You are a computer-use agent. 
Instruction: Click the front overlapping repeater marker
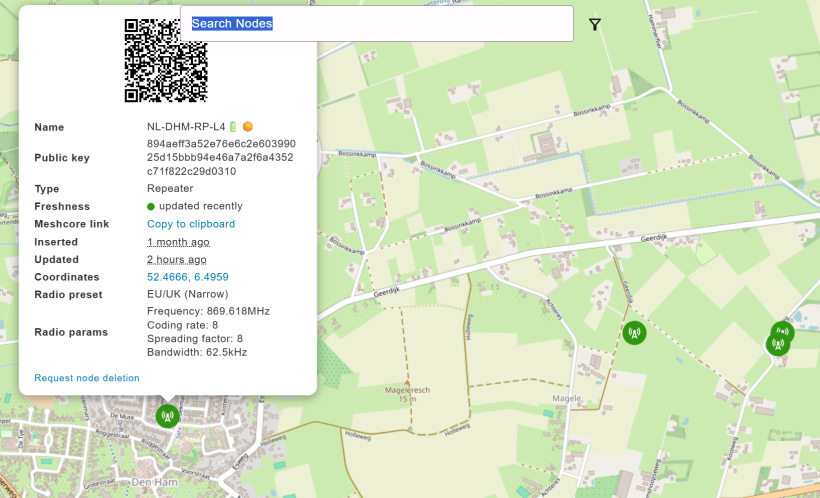tap(778, 345)
